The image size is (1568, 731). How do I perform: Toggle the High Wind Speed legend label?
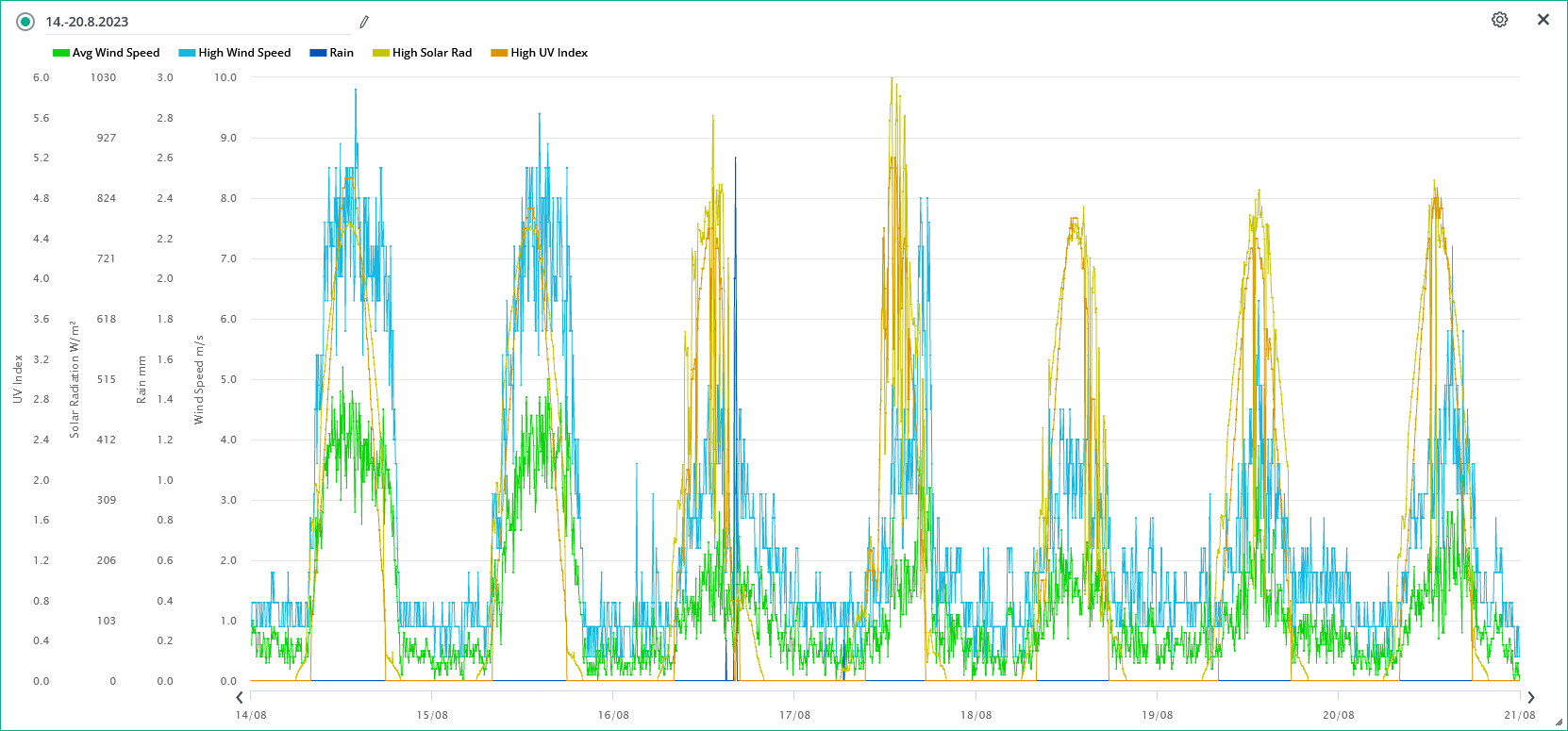point(244,53)
